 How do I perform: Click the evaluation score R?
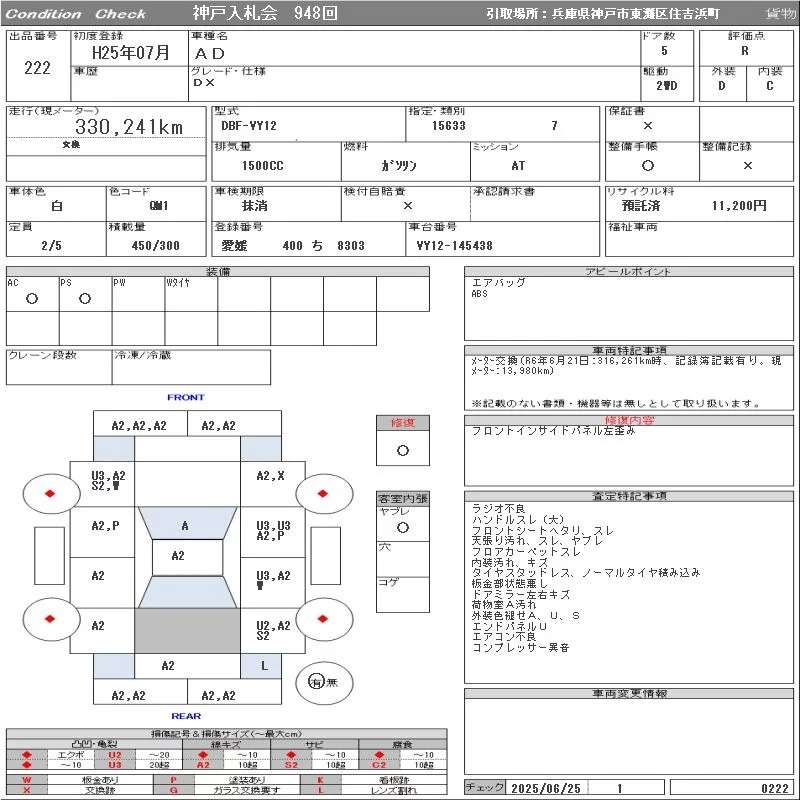click(x=745, y=51)
